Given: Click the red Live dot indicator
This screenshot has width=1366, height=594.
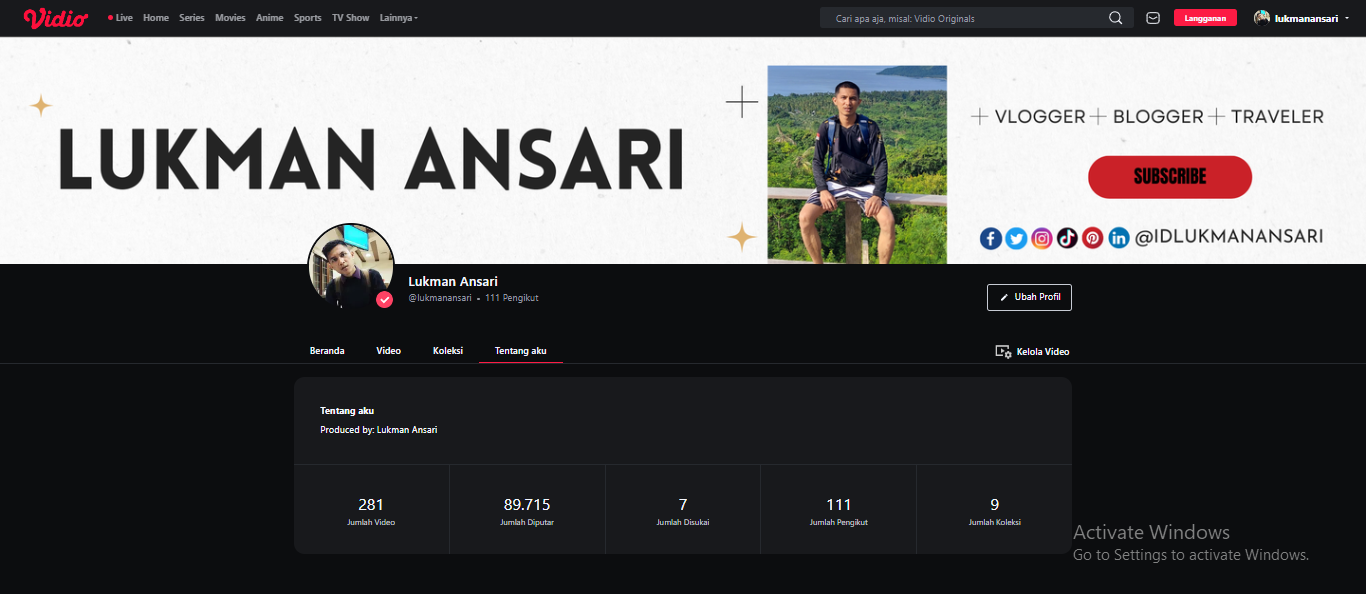Looking at the screenshot, I should point(110,18).
